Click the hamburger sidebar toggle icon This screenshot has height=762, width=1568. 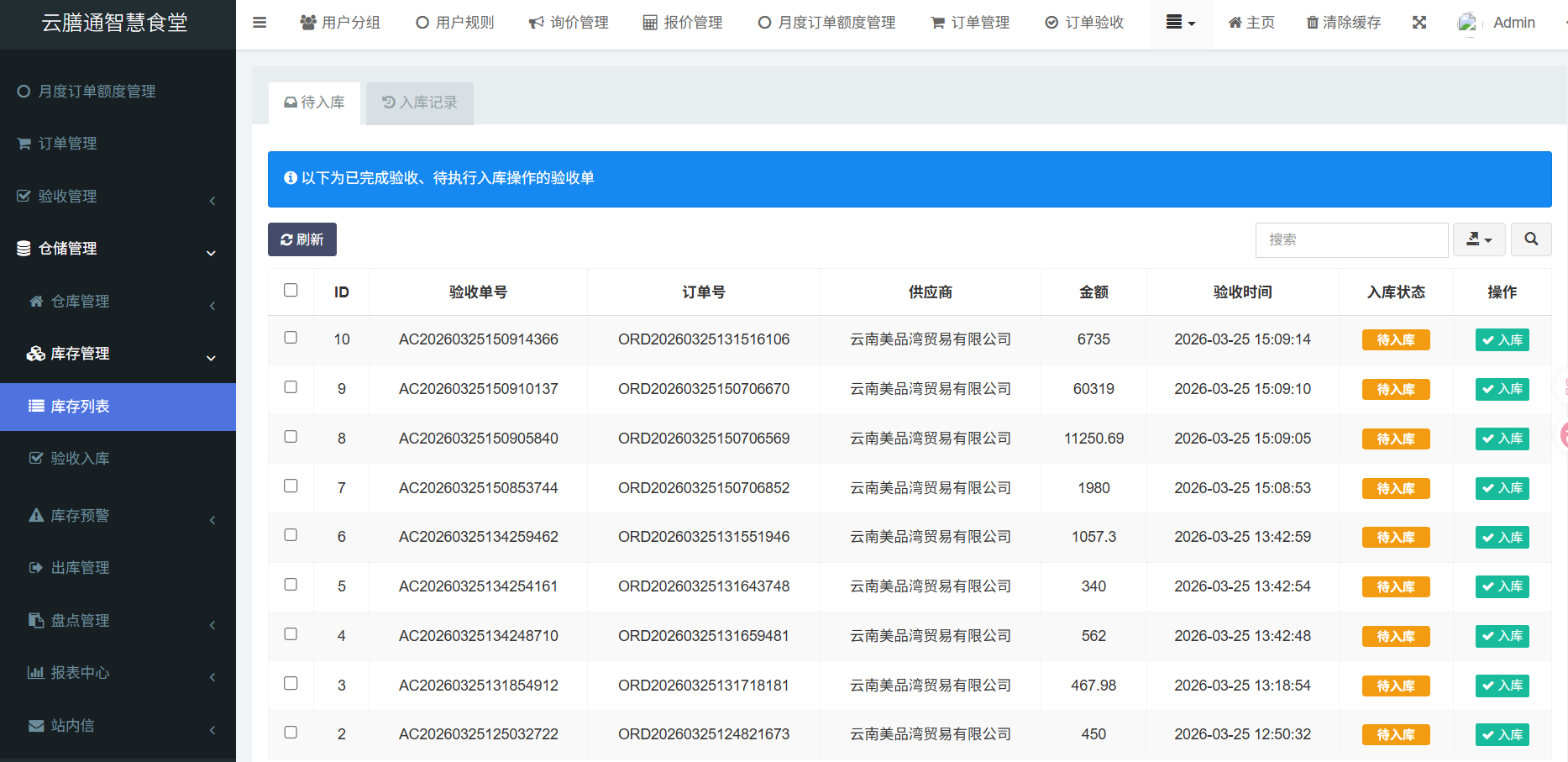[260, 23]
